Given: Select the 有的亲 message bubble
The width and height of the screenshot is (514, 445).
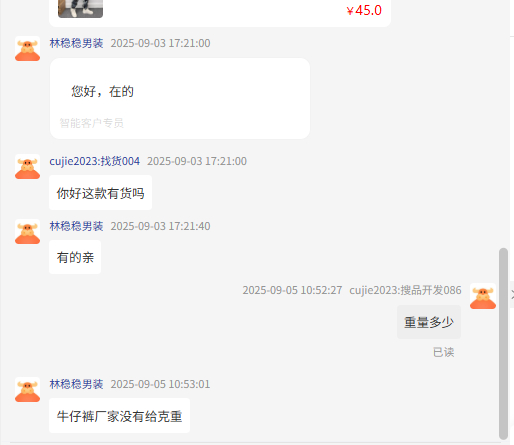Looking at the screenshot, I should (75, 257).
